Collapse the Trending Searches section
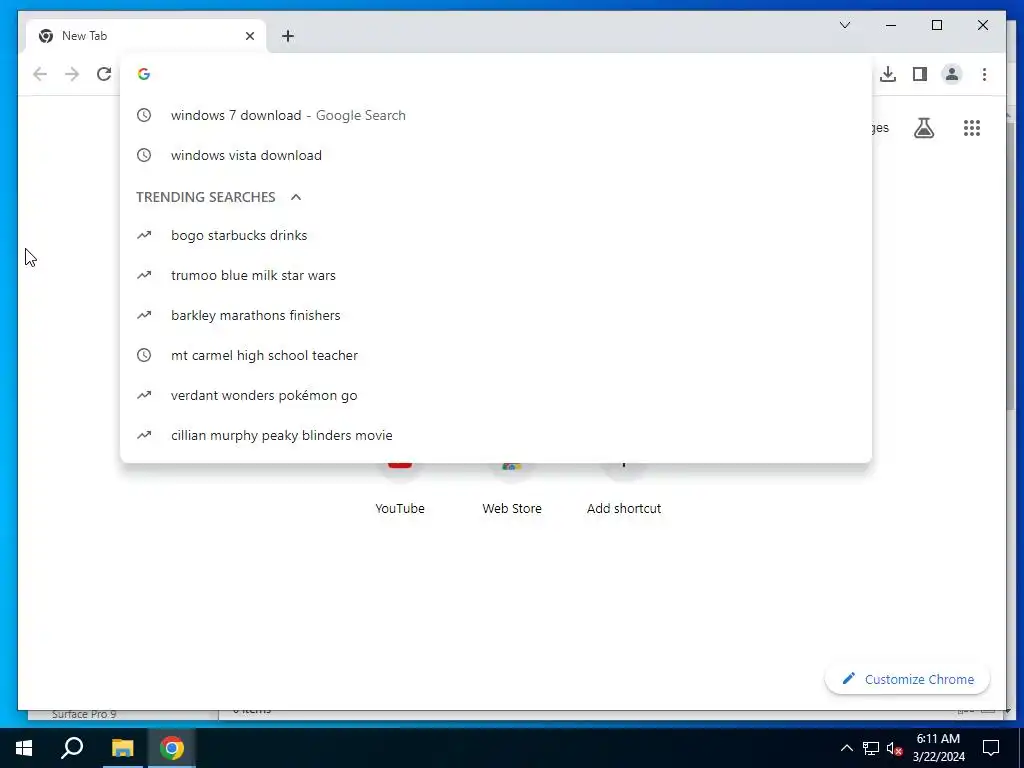 [x=296, y=197]
